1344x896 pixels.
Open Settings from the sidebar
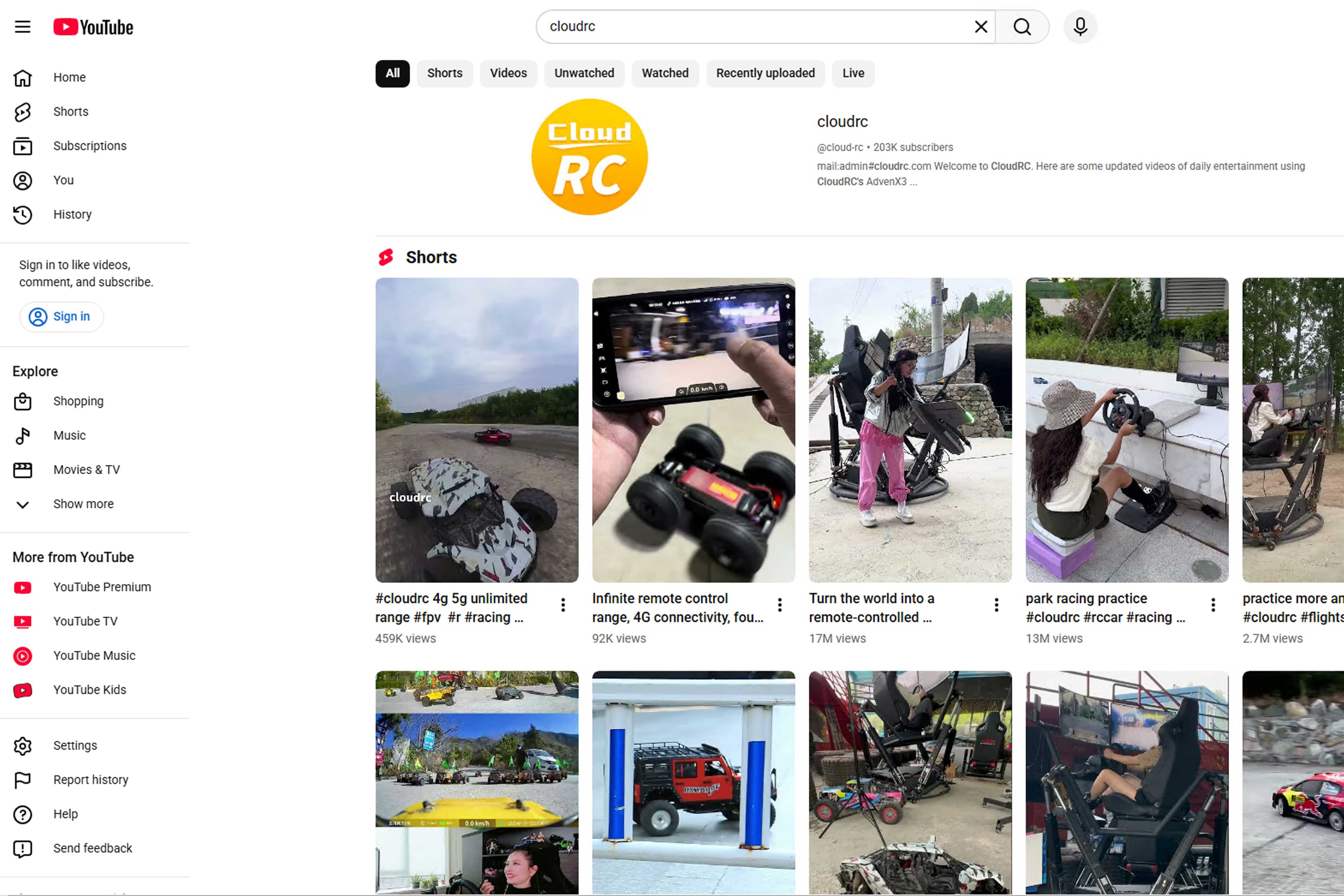[75, 745]
